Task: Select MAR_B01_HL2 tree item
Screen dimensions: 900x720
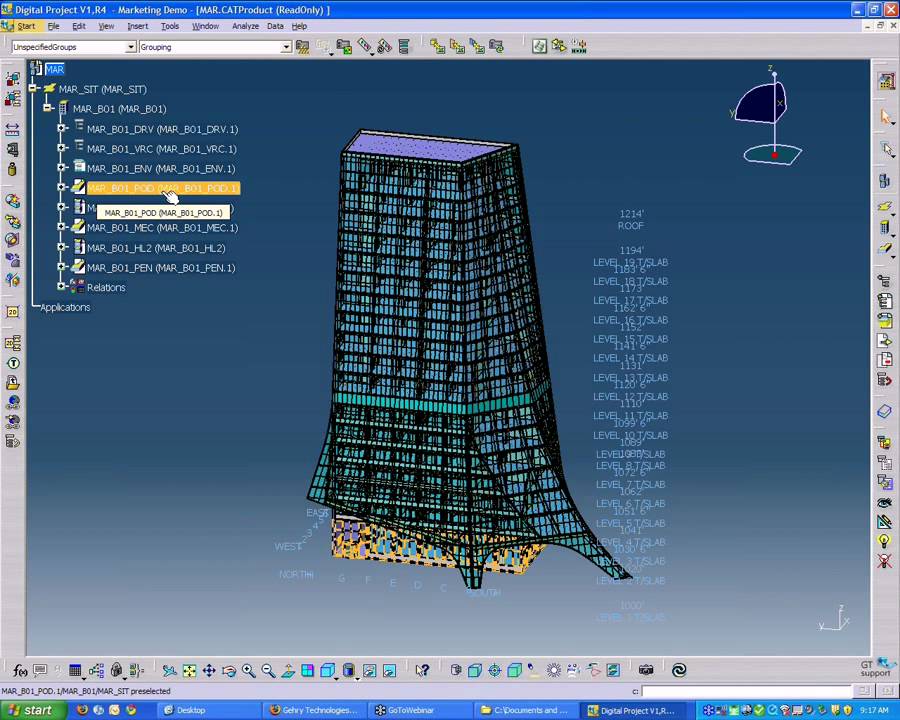Action: 156,248
